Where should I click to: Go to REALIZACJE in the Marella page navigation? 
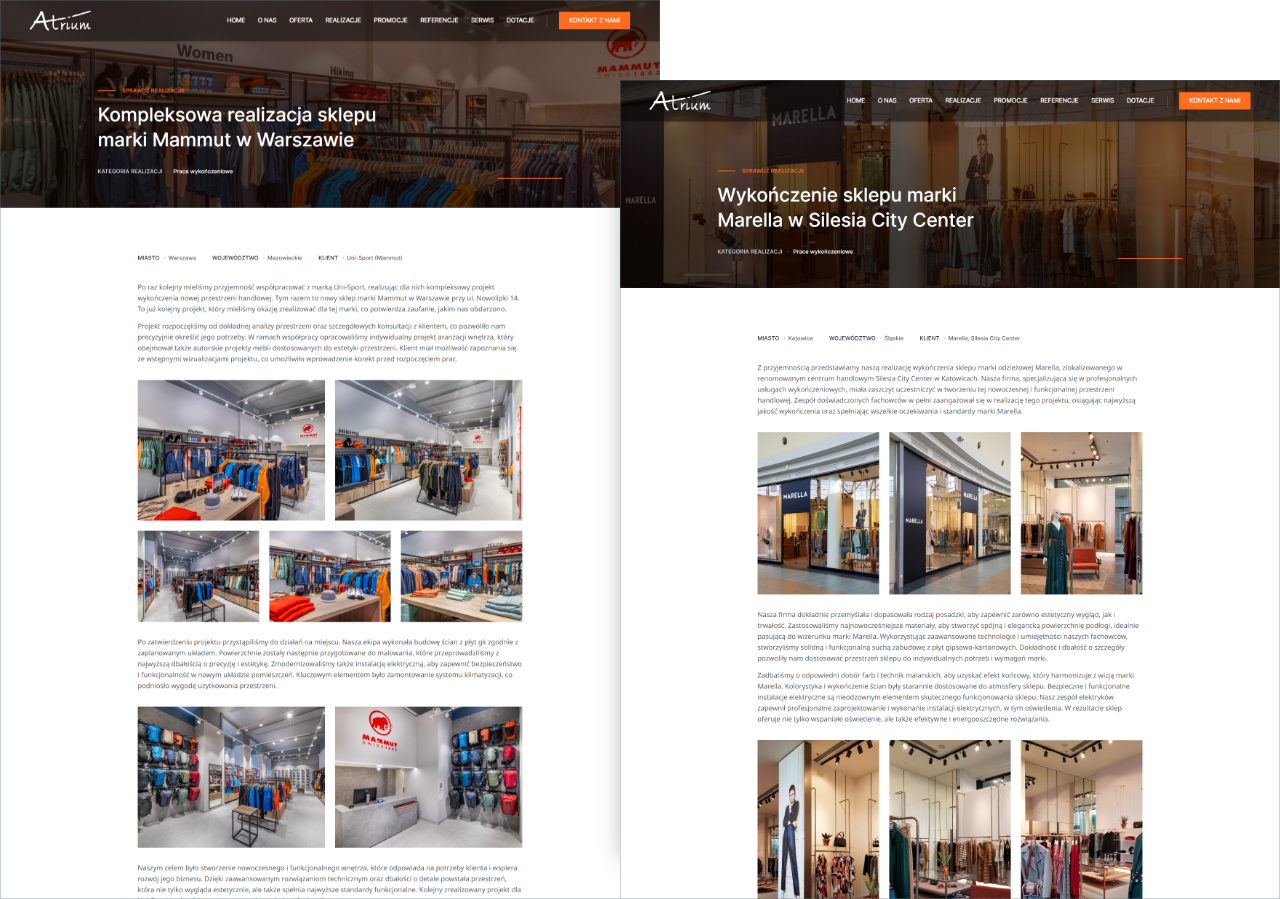pos(963,101)
